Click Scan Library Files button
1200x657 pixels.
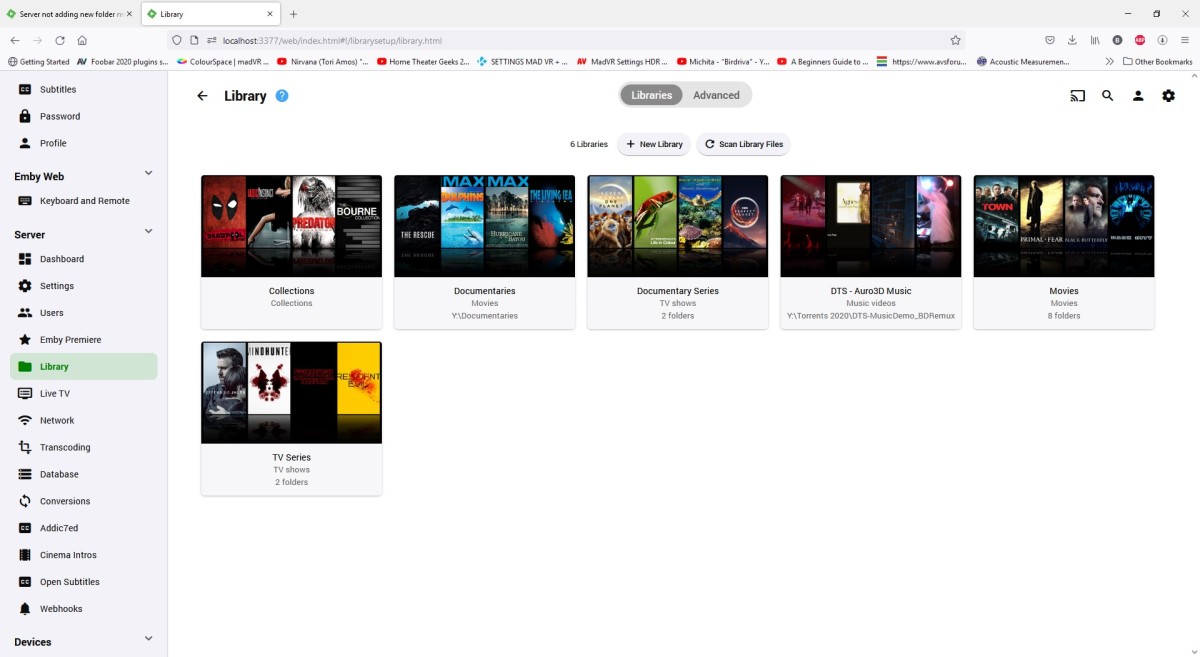(x=743, y=144)
